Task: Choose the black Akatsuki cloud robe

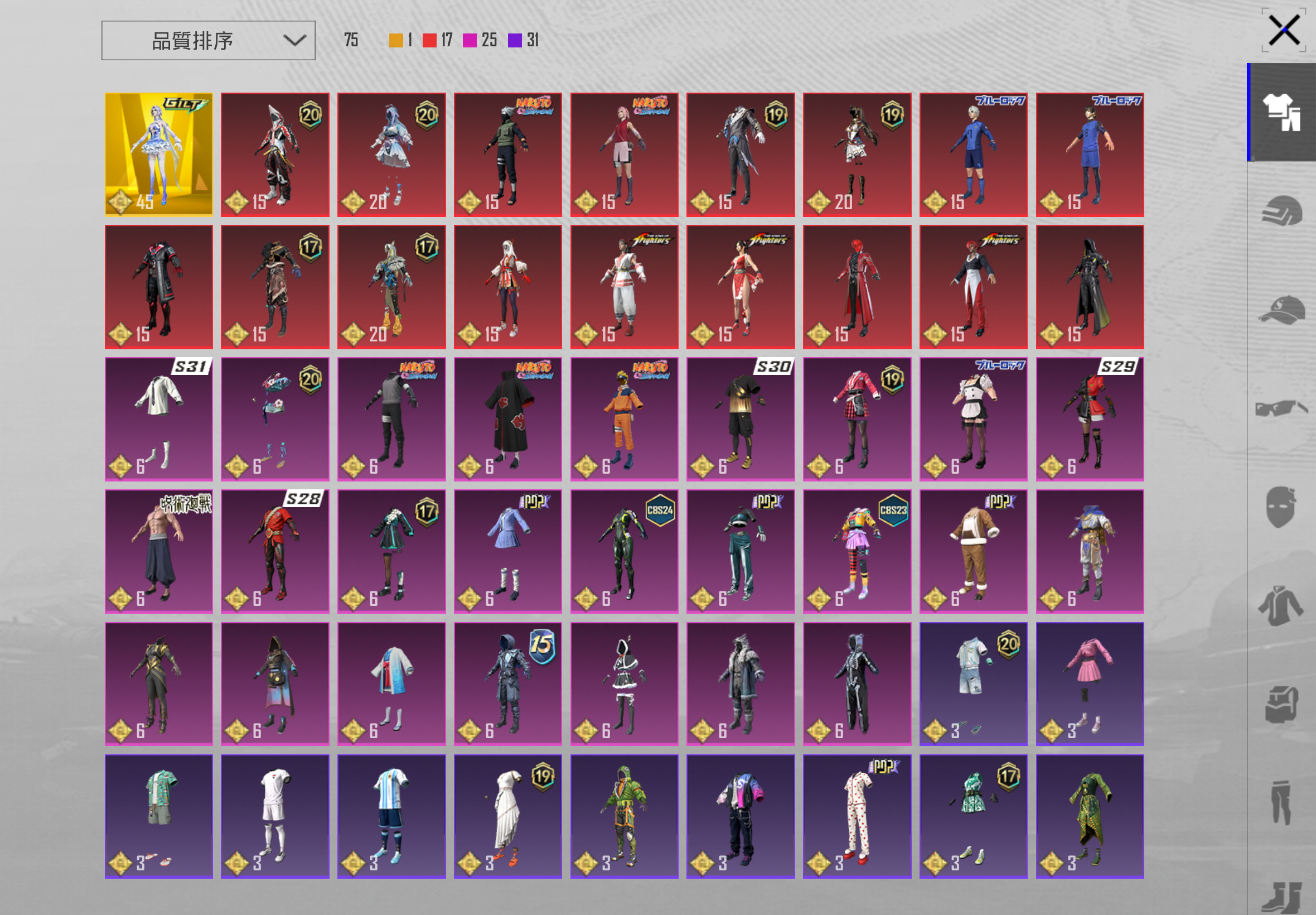Action: pyautogui.click(x=507, y=419)
